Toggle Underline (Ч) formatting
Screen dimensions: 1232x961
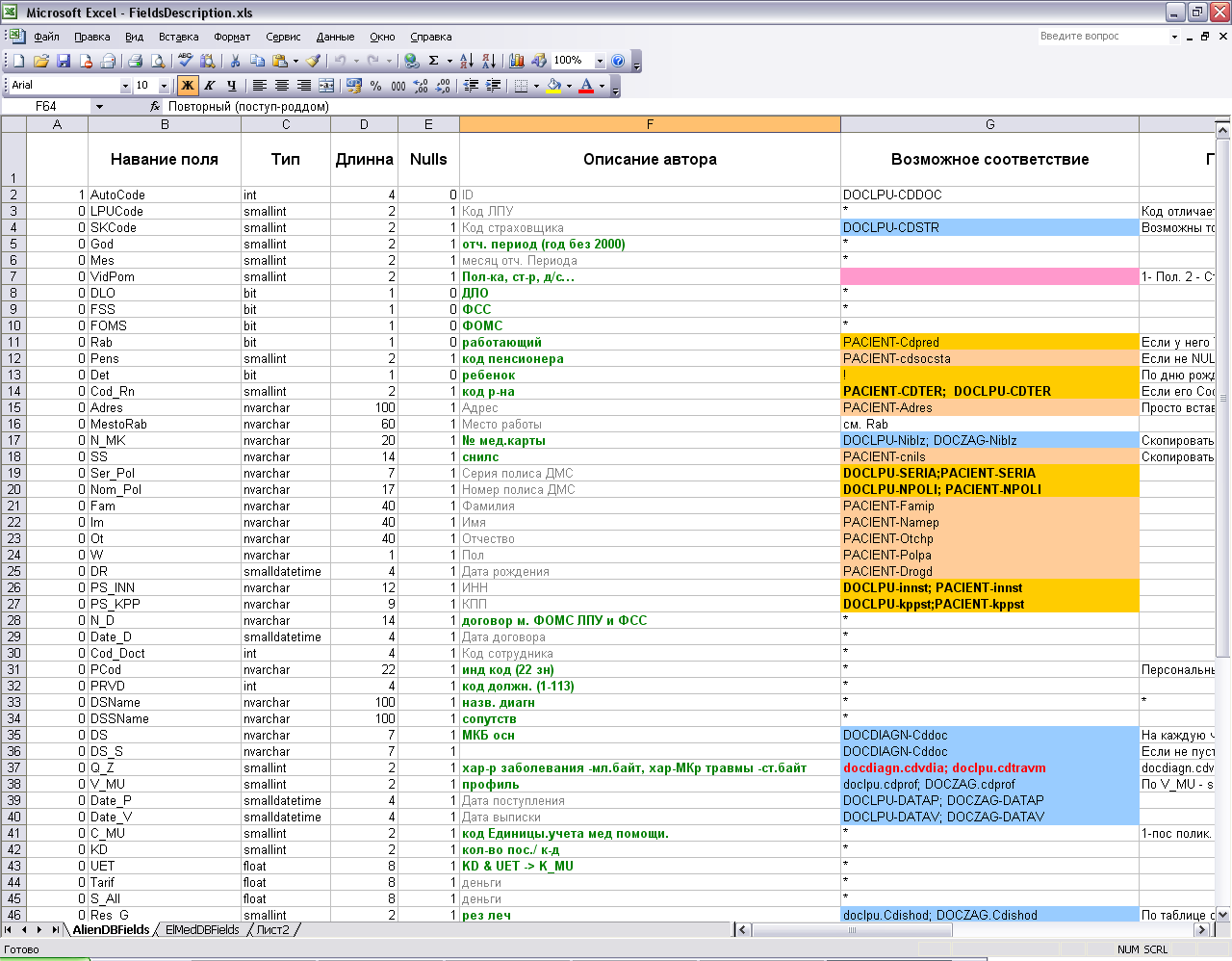point(231,86)
